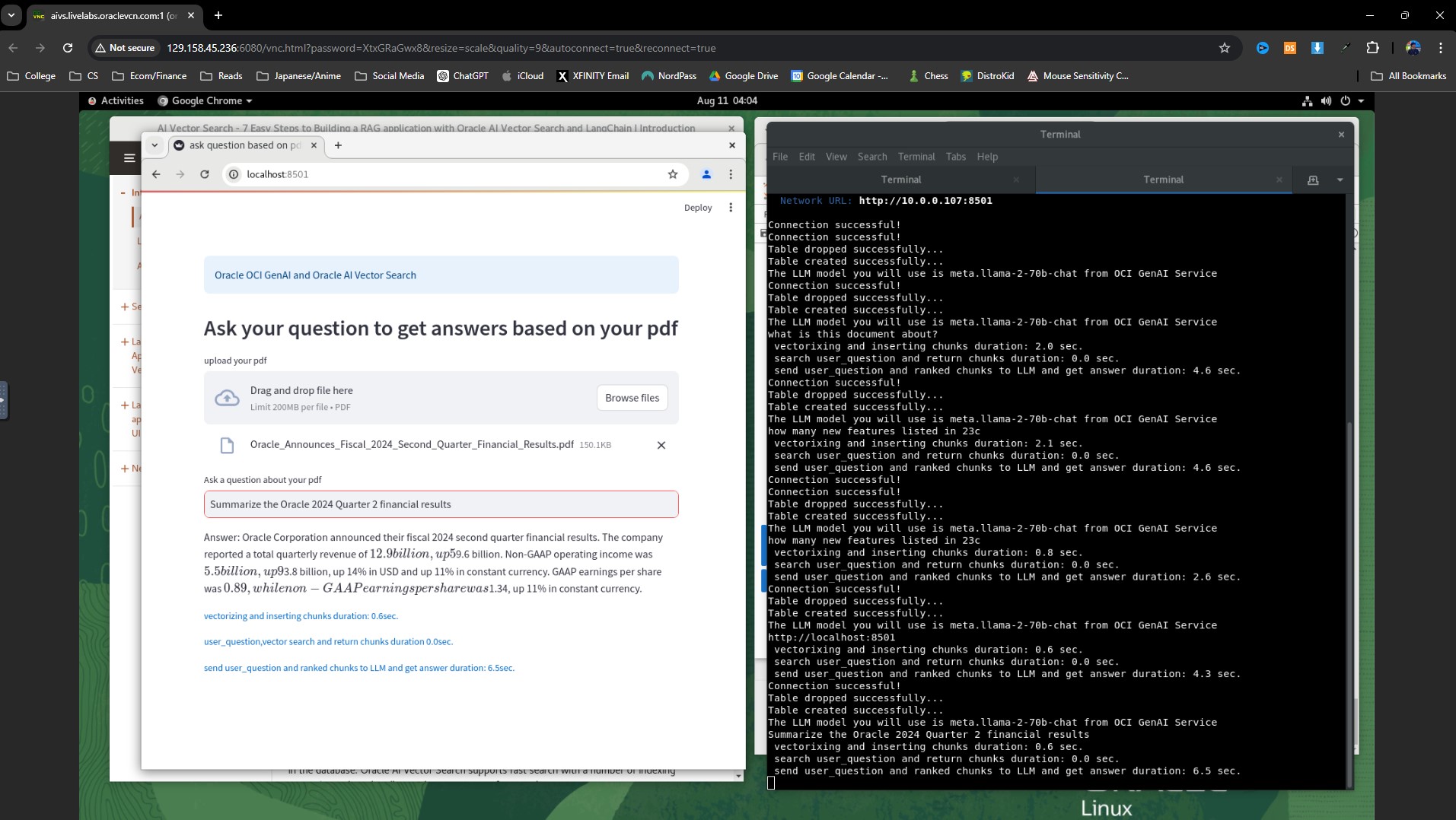Viewport: 1456px width, 820px height.
Task: Open the Japanese/Anime bookmarks folder
Action: pyautogui.click(x=299, y=76)
